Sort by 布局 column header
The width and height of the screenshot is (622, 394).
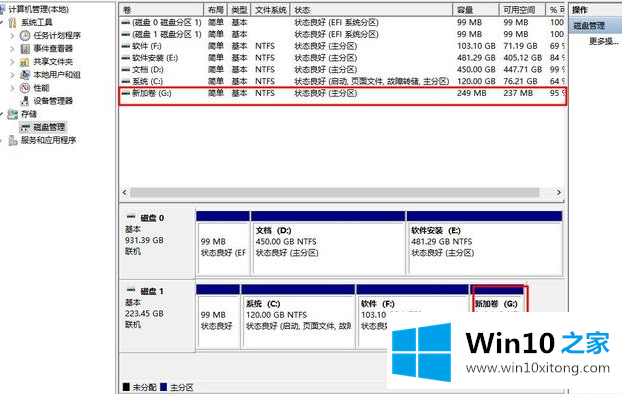tap(215, 10)
